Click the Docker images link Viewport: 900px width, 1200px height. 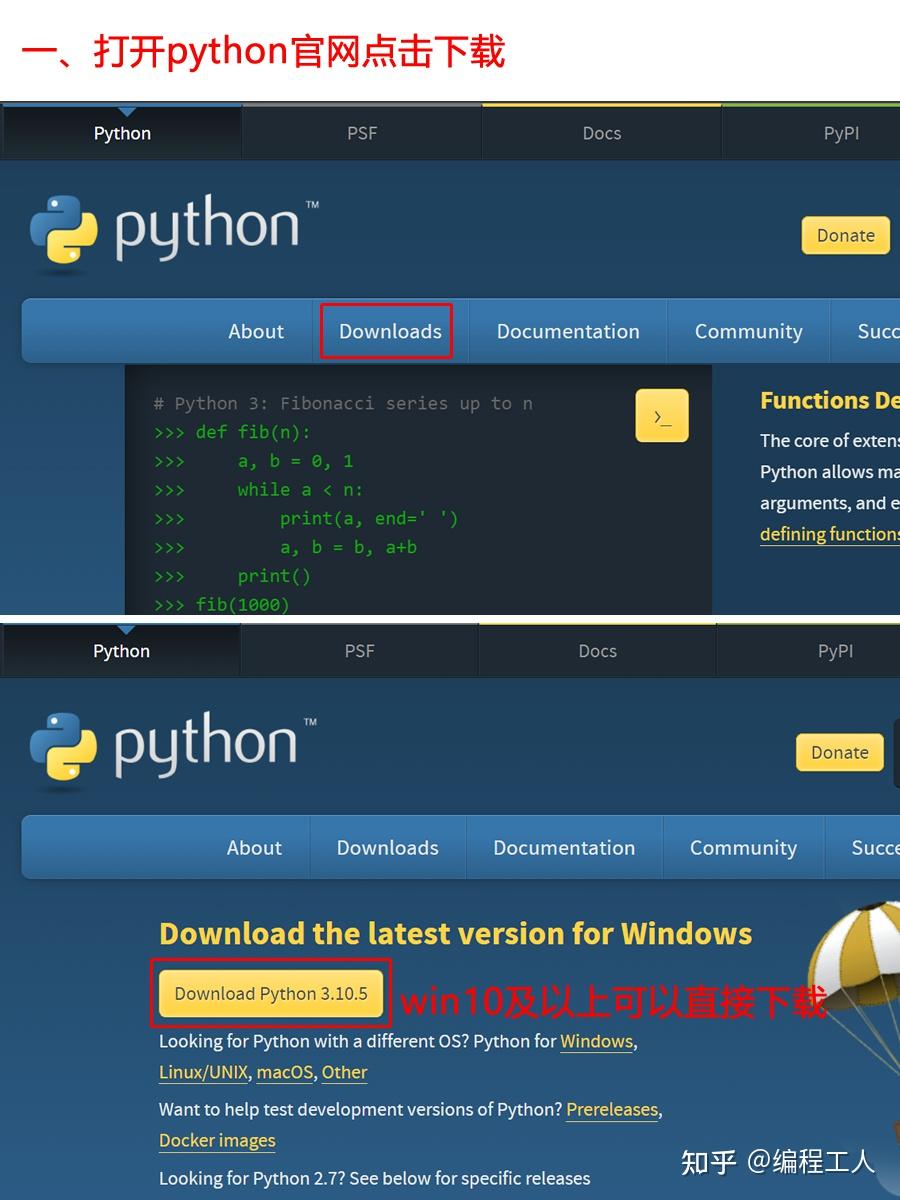coord(216,1140)
